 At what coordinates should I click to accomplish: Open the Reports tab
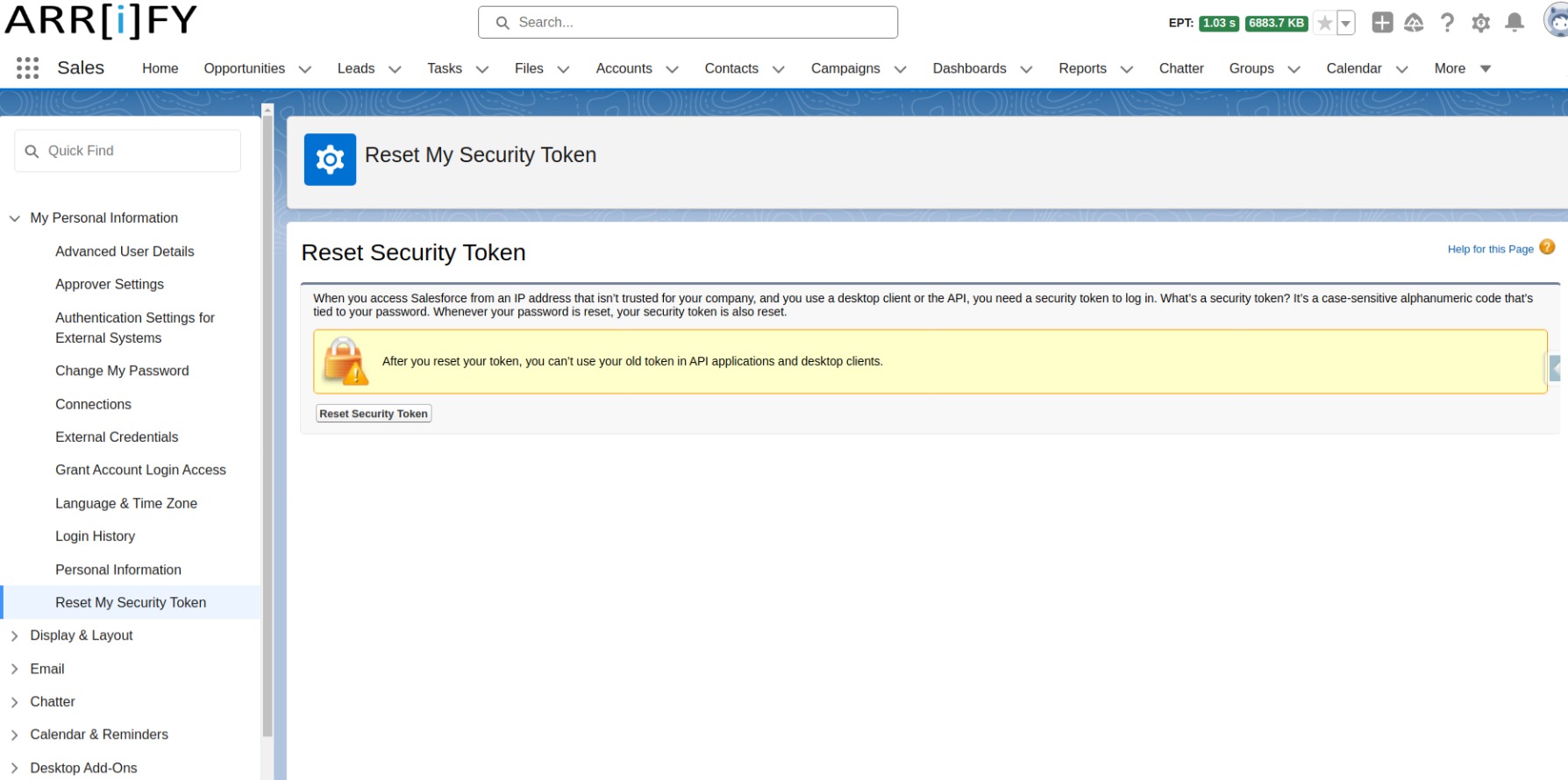tap(1082, 68)
